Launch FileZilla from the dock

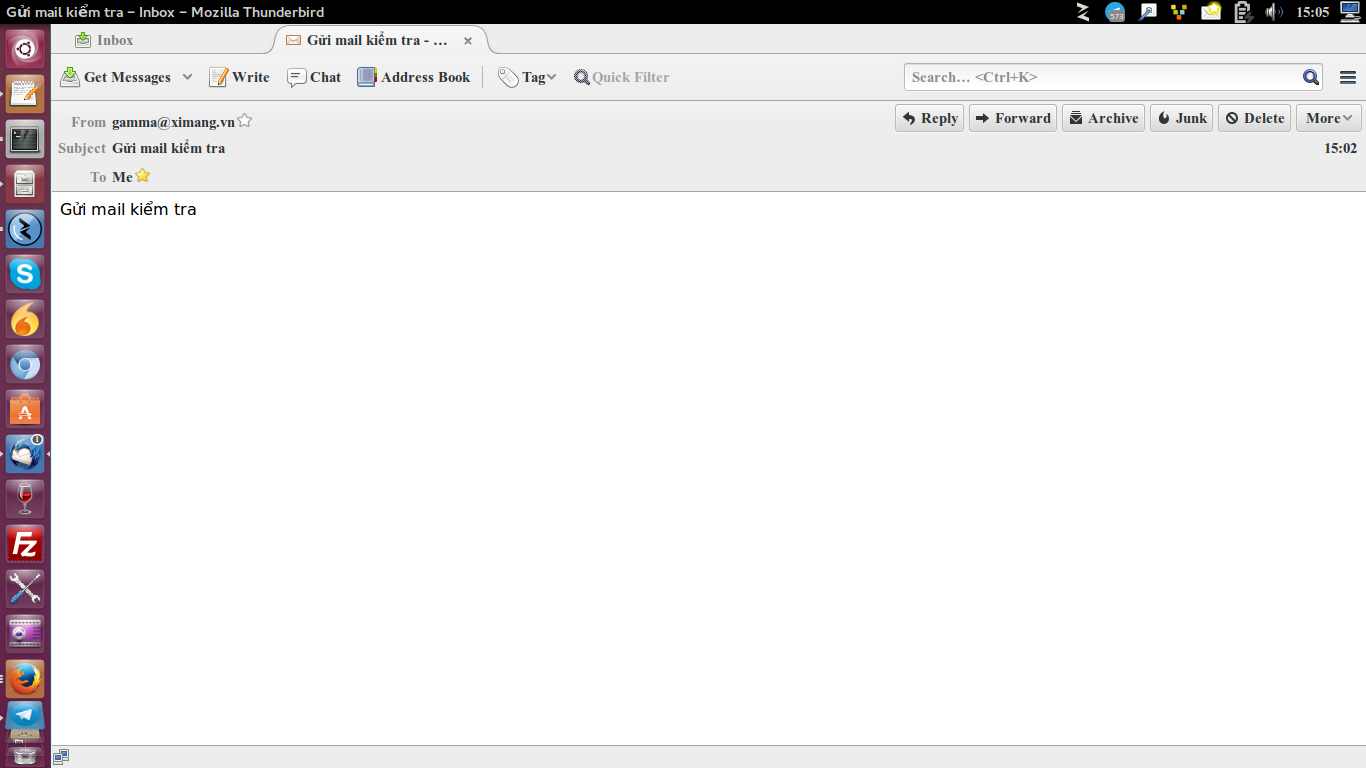point(25,544)
